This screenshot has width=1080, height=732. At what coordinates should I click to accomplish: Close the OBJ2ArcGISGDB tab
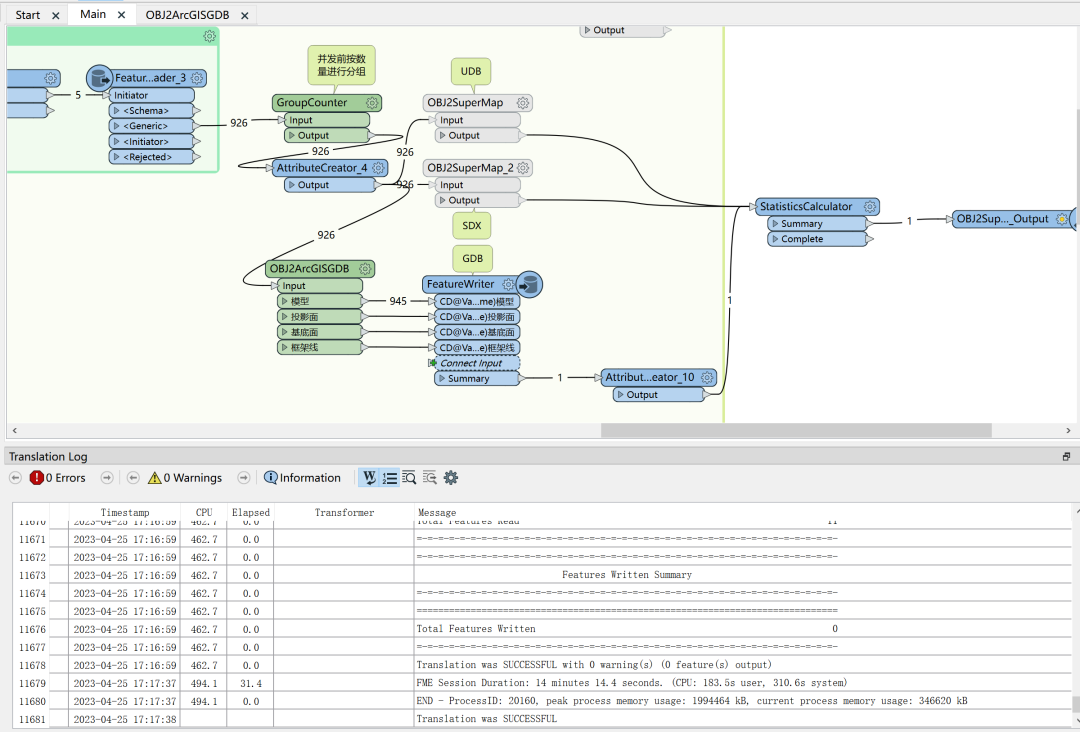coord(245,15)
